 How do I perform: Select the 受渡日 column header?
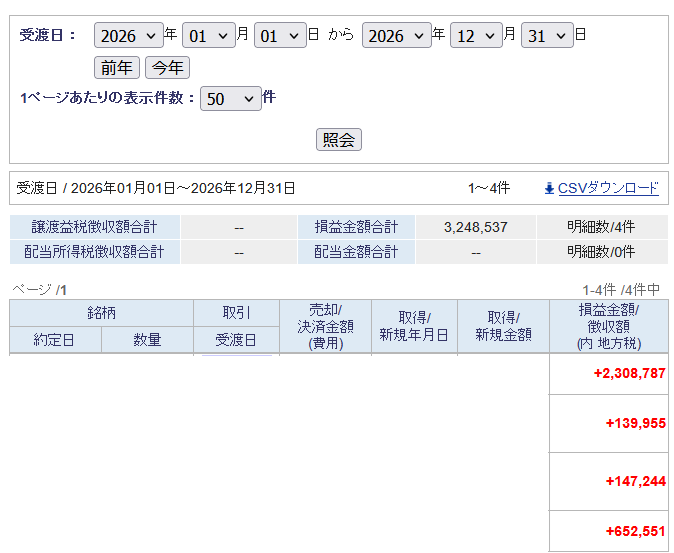[x=236, y=339]
